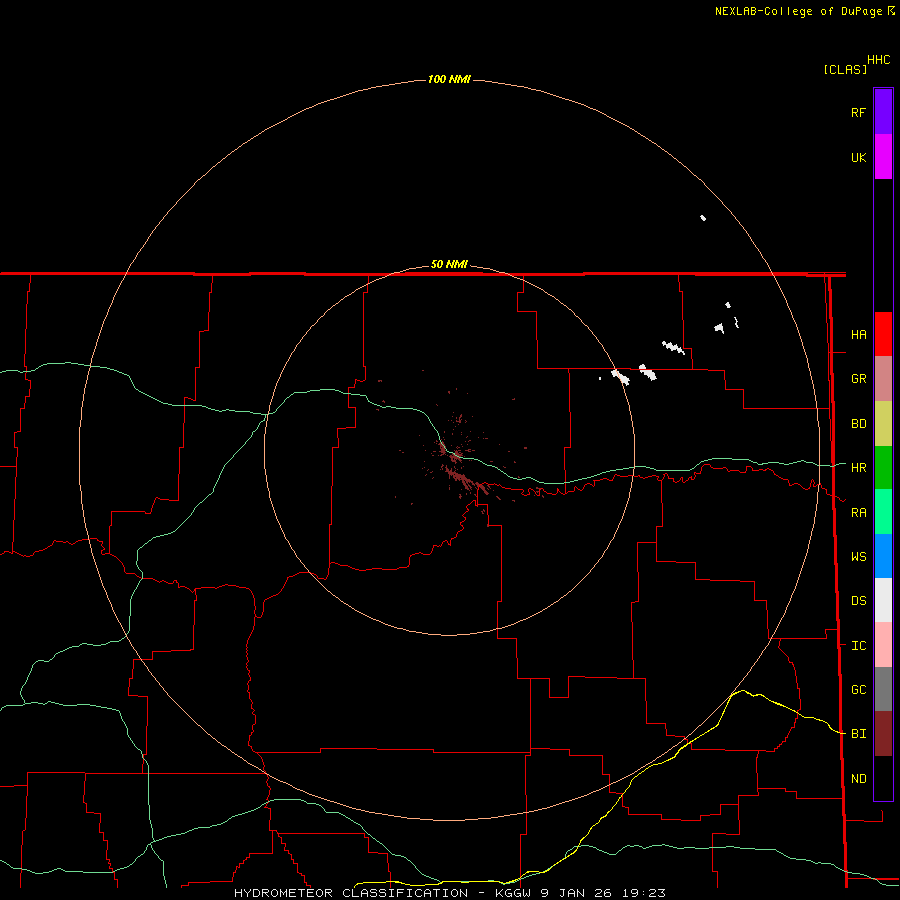900x900 pixels.
Task: Click the RA light green legend block
Action: pos(883,512)
